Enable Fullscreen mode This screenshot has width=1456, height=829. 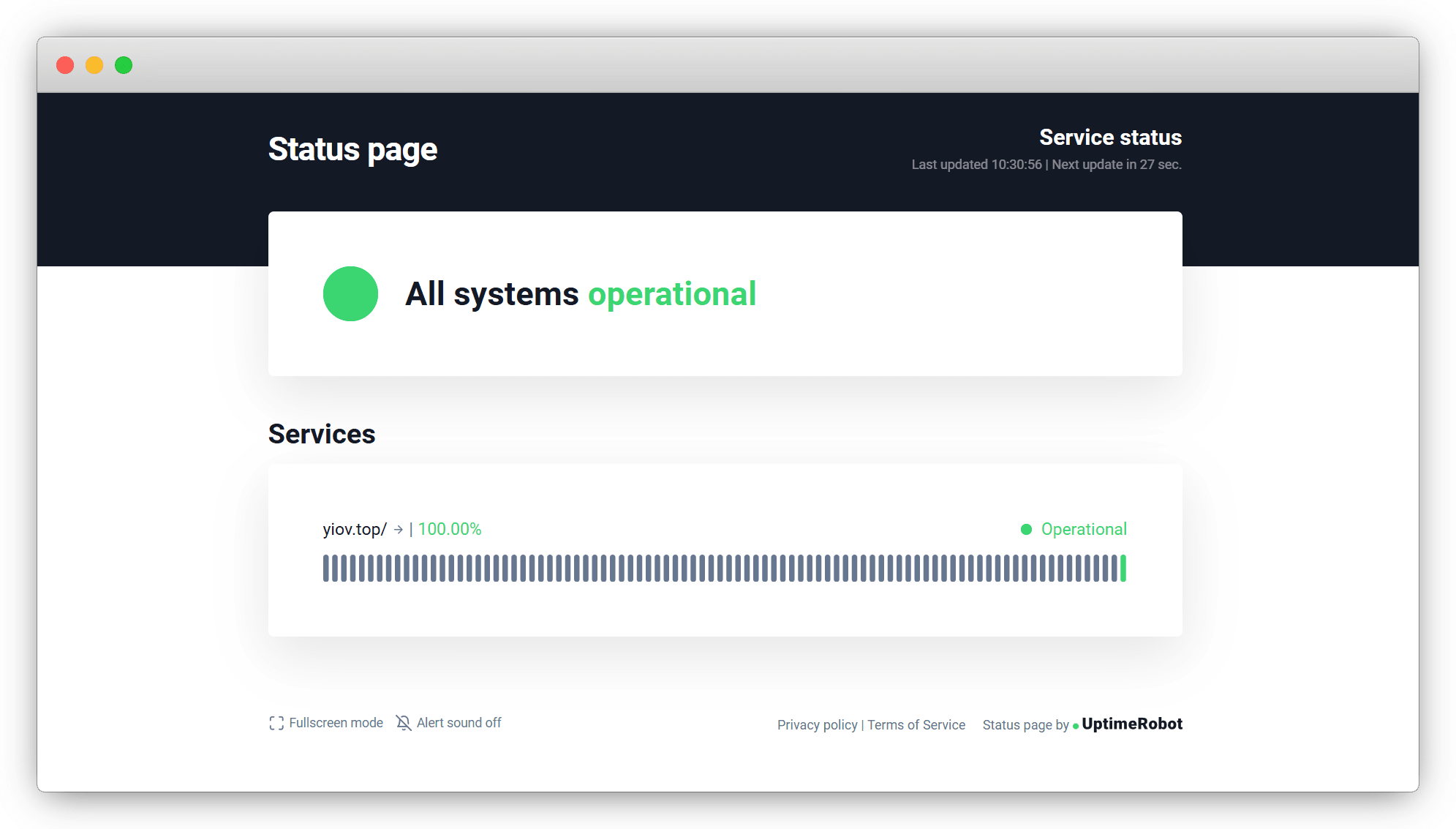pos(326,723)
